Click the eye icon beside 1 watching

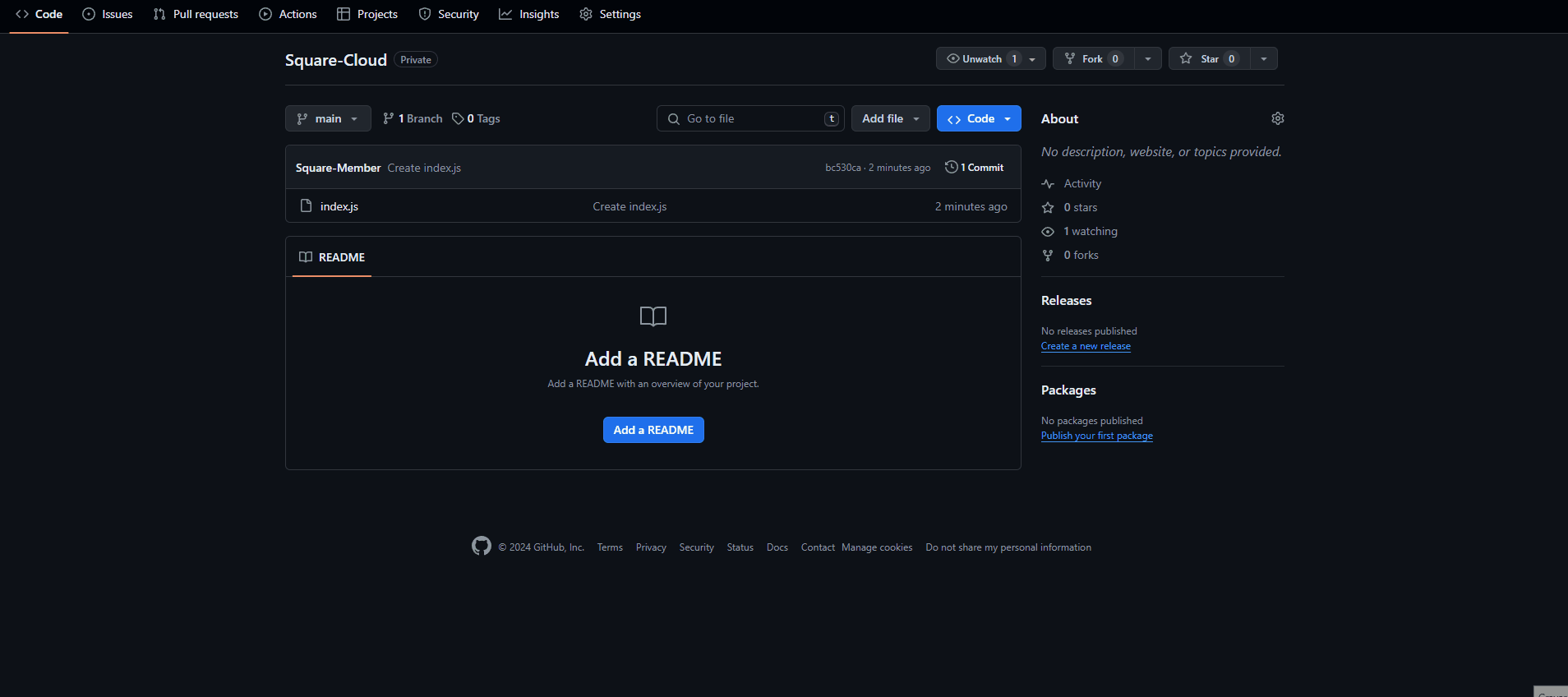(1048, 232)
